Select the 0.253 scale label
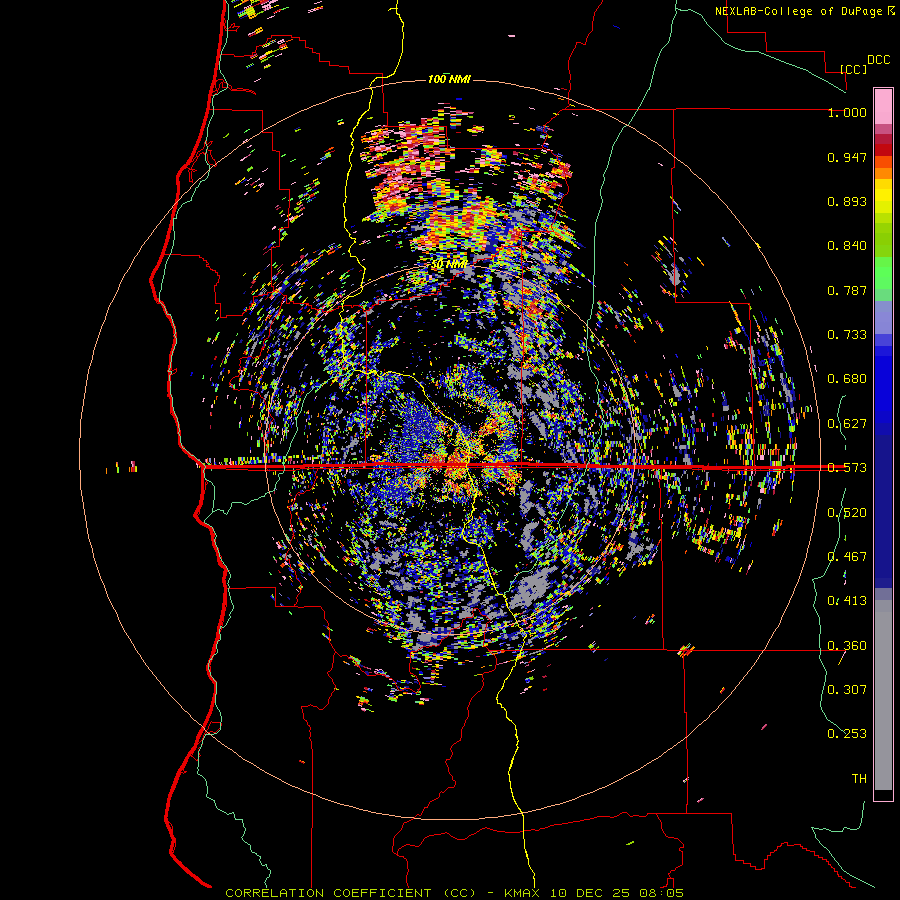 click(x=847, y=734)
